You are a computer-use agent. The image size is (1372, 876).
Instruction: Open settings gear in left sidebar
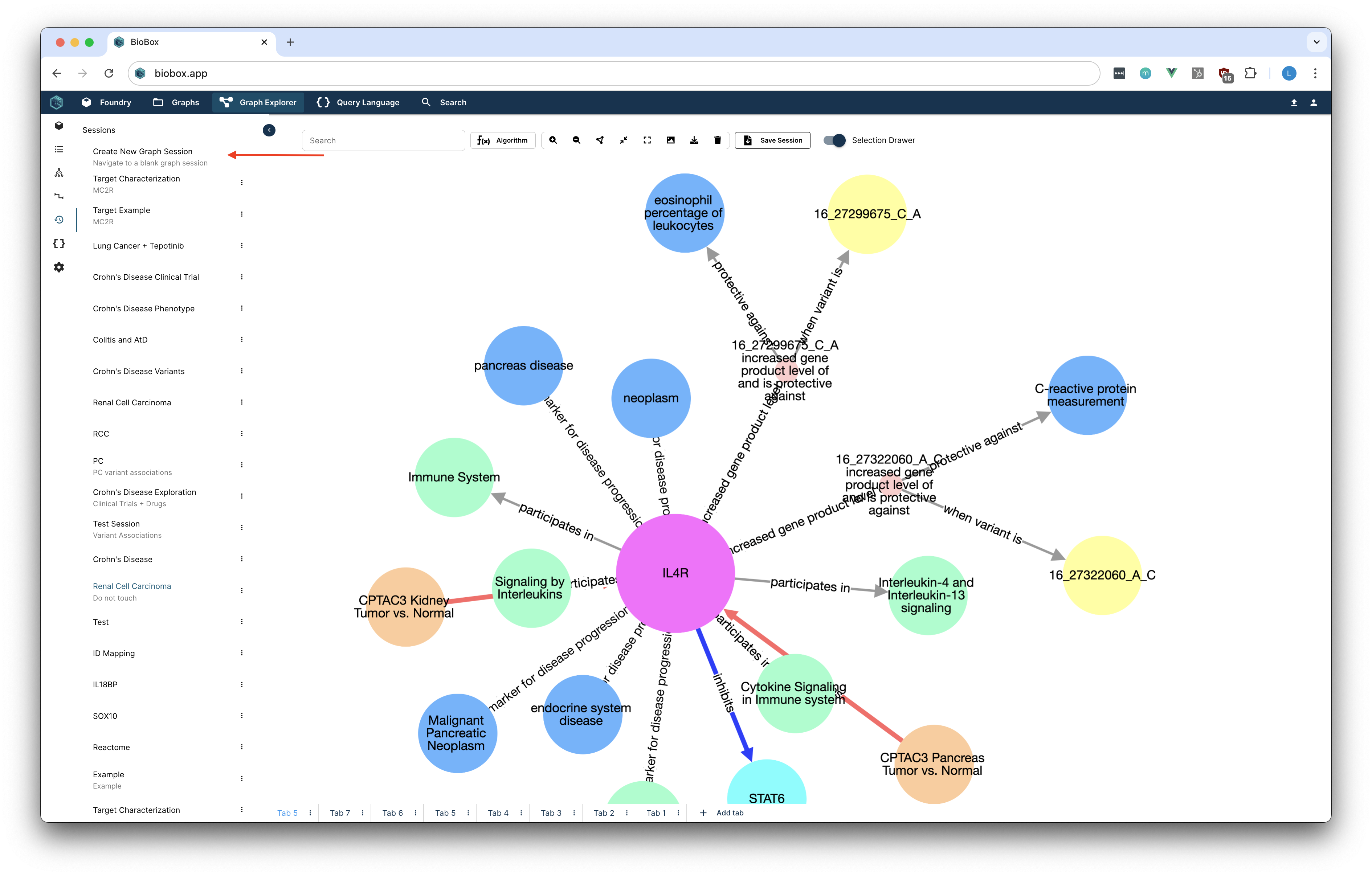click(x=59, y=267)
